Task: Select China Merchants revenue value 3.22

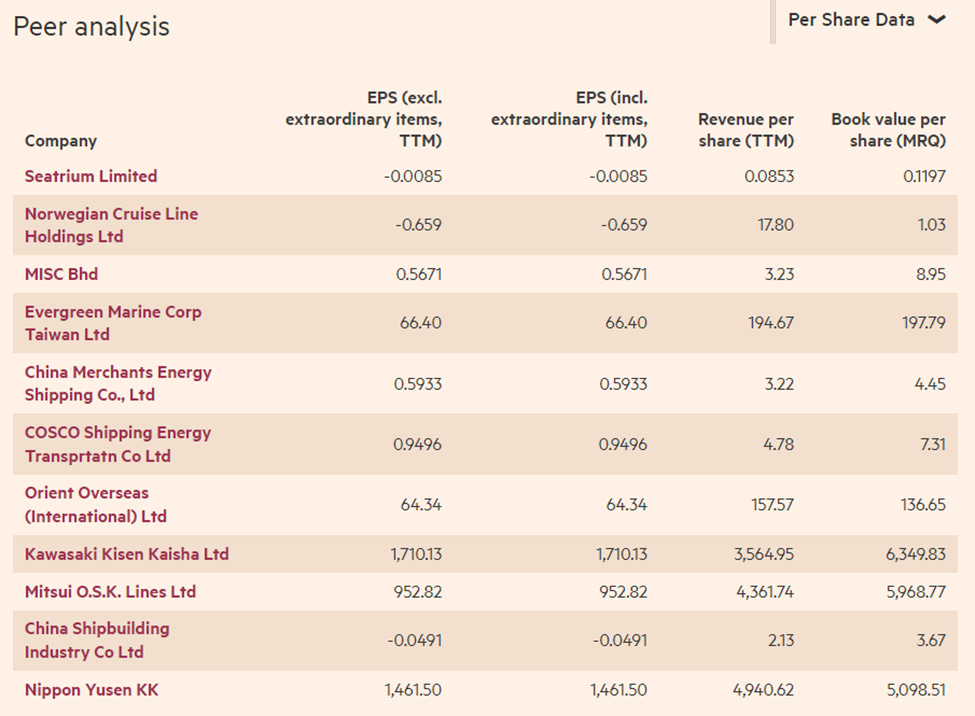Action: point(779,384)
